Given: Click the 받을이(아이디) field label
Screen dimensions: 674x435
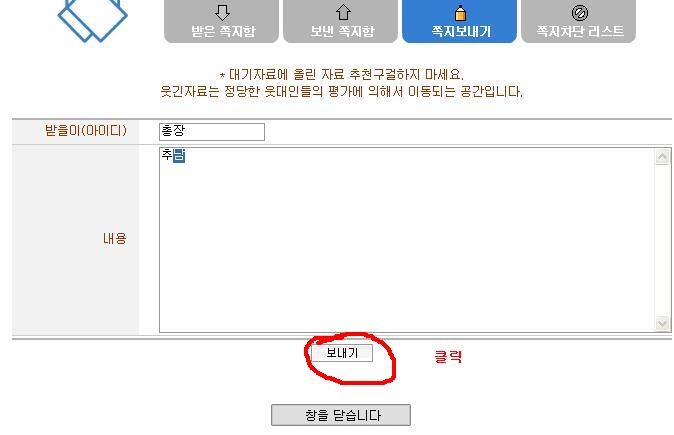Looking at the screenshot, I should pyautogui.click(x=86, y=130).
